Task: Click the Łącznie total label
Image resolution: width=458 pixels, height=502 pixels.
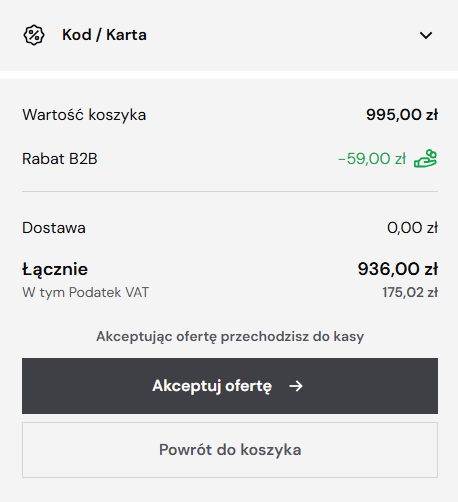Action: 55,270
